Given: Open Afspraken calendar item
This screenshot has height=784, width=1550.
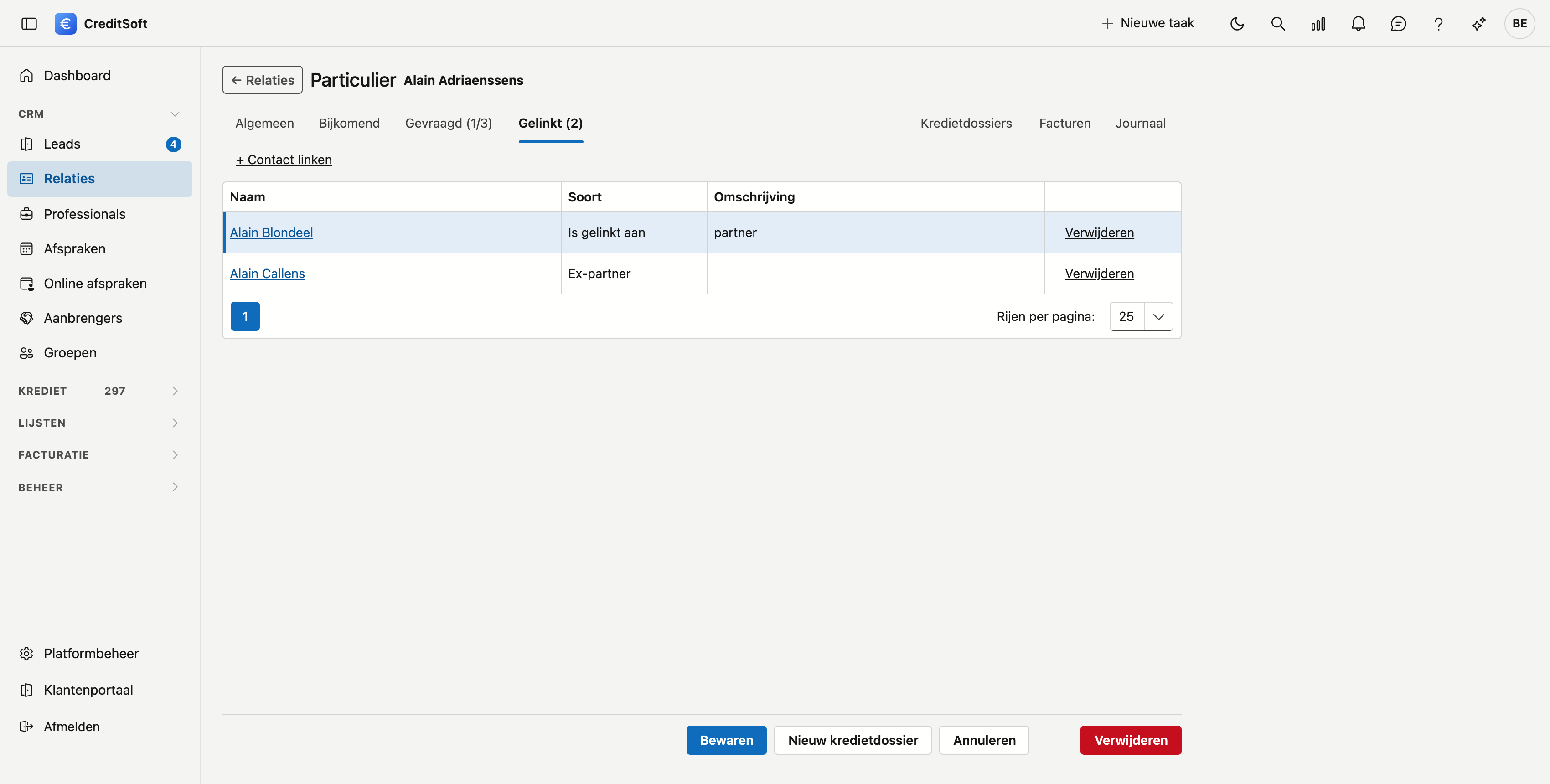Looking at the screenshot, I should [100, 248].
